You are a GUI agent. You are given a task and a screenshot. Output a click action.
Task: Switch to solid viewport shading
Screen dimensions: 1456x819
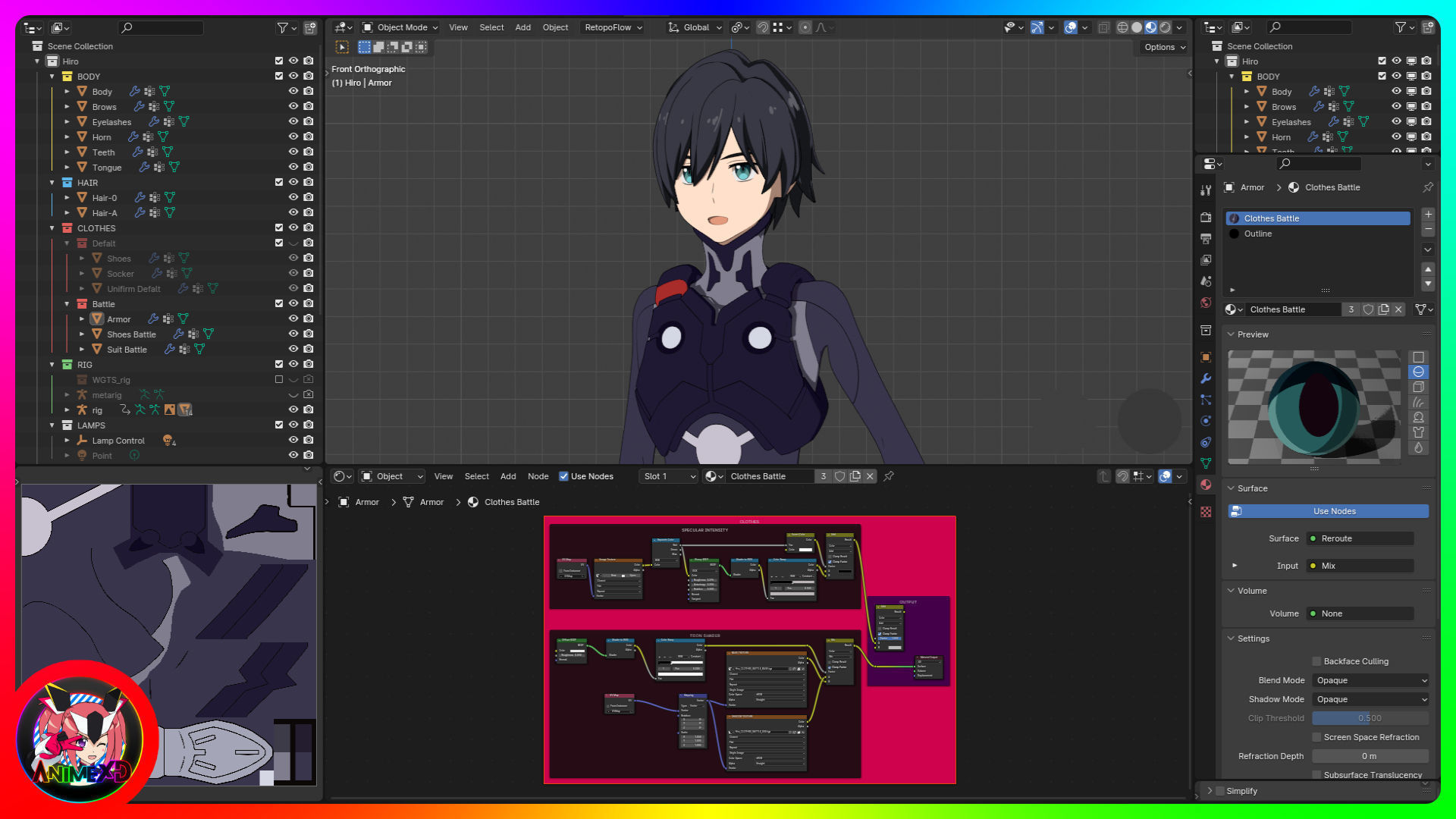coord(1137,27)
